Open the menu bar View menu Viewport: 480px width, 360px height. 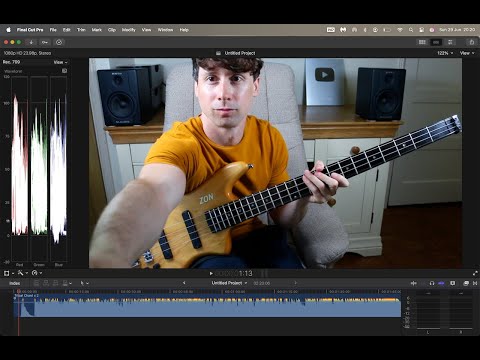point(146,30)
